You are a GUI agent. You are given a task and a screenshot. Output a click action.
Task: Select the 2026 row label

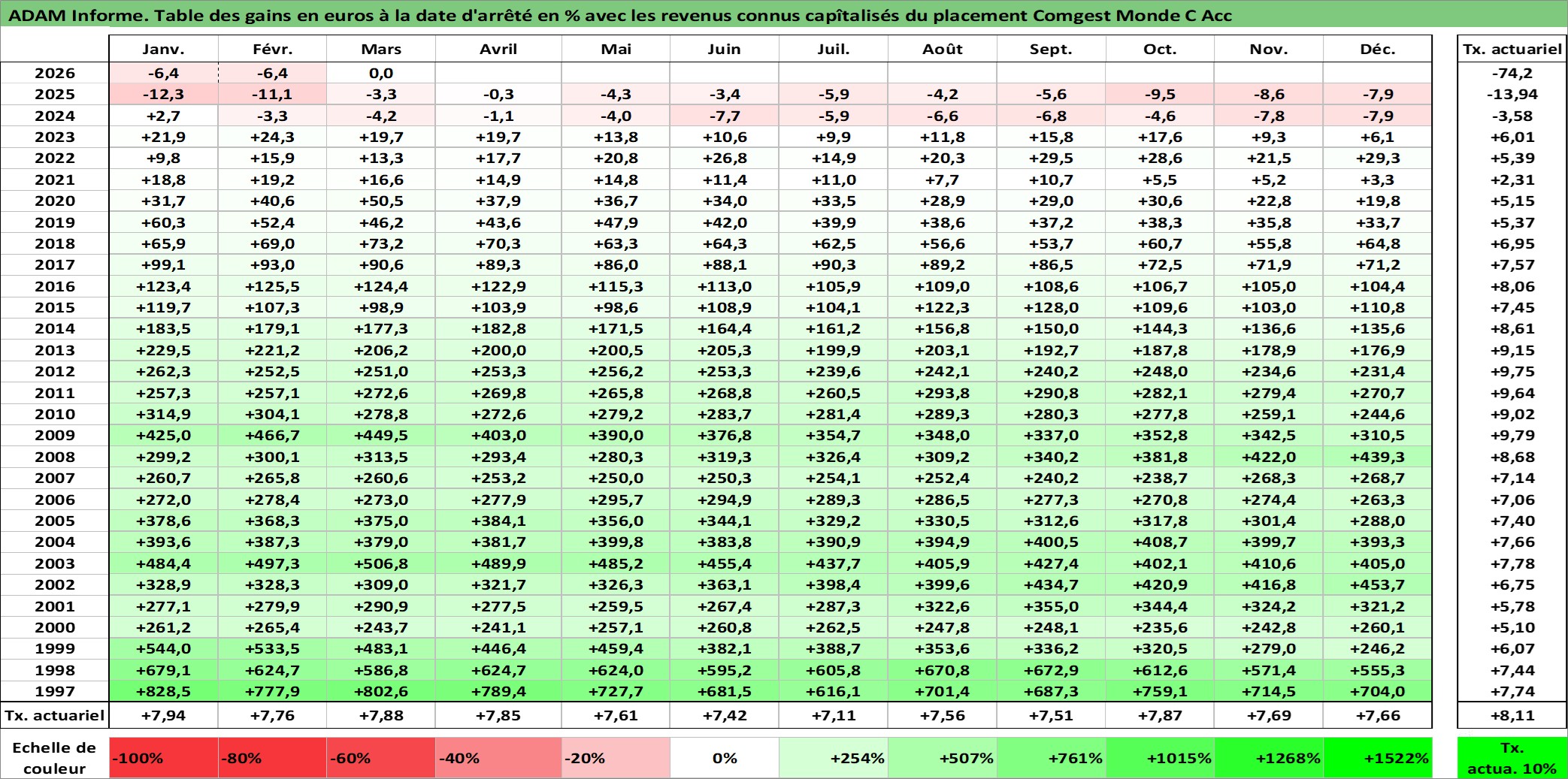click(x=55, y=73)
